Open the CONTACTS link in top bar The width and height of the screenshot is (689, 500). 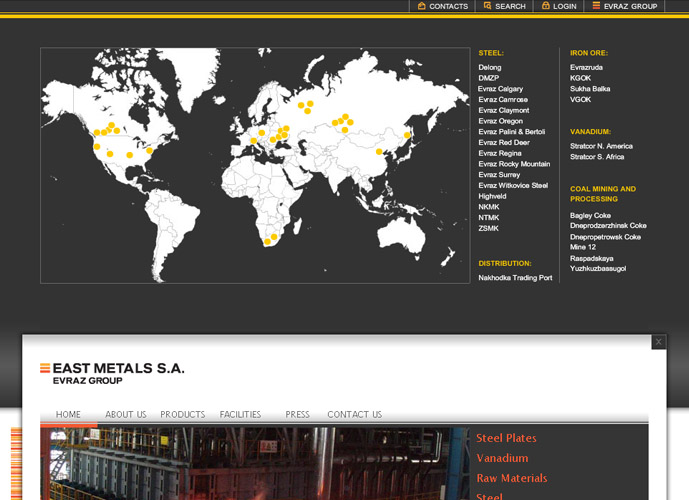point(448,6)
